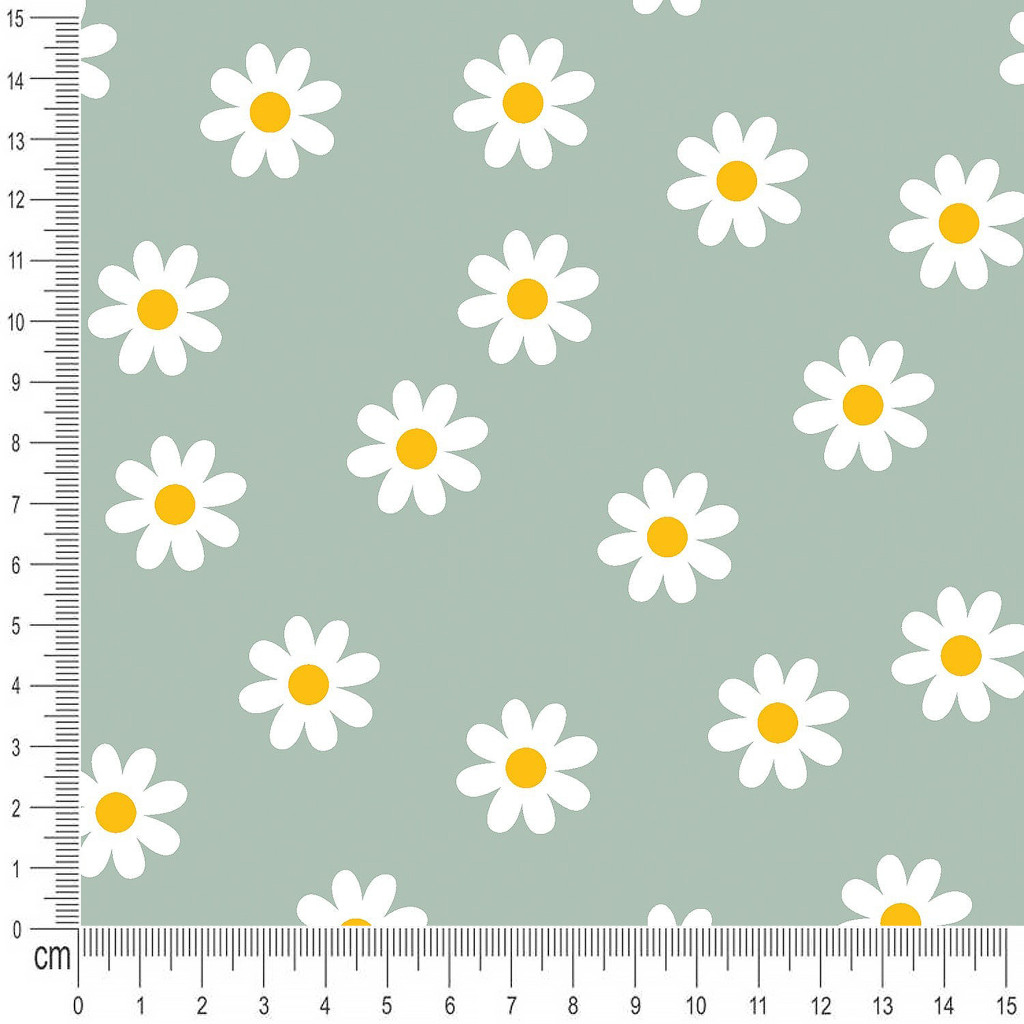The width and height of the screenshot is (1024, 1024).
Task: Click number 15 on the horizontal ruler
Action: (1006, 1006)
